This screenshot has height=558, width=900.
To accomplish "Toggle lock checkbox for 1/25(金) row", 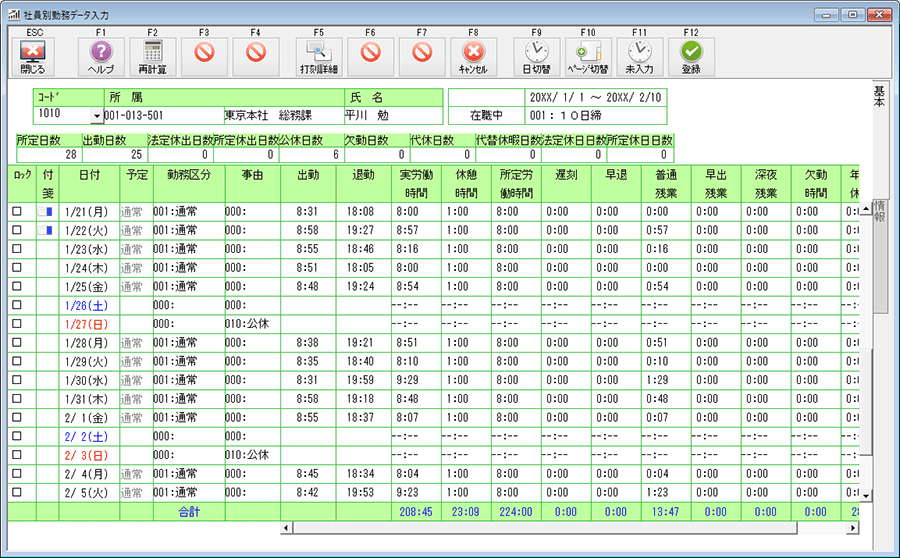I will 17,286.
